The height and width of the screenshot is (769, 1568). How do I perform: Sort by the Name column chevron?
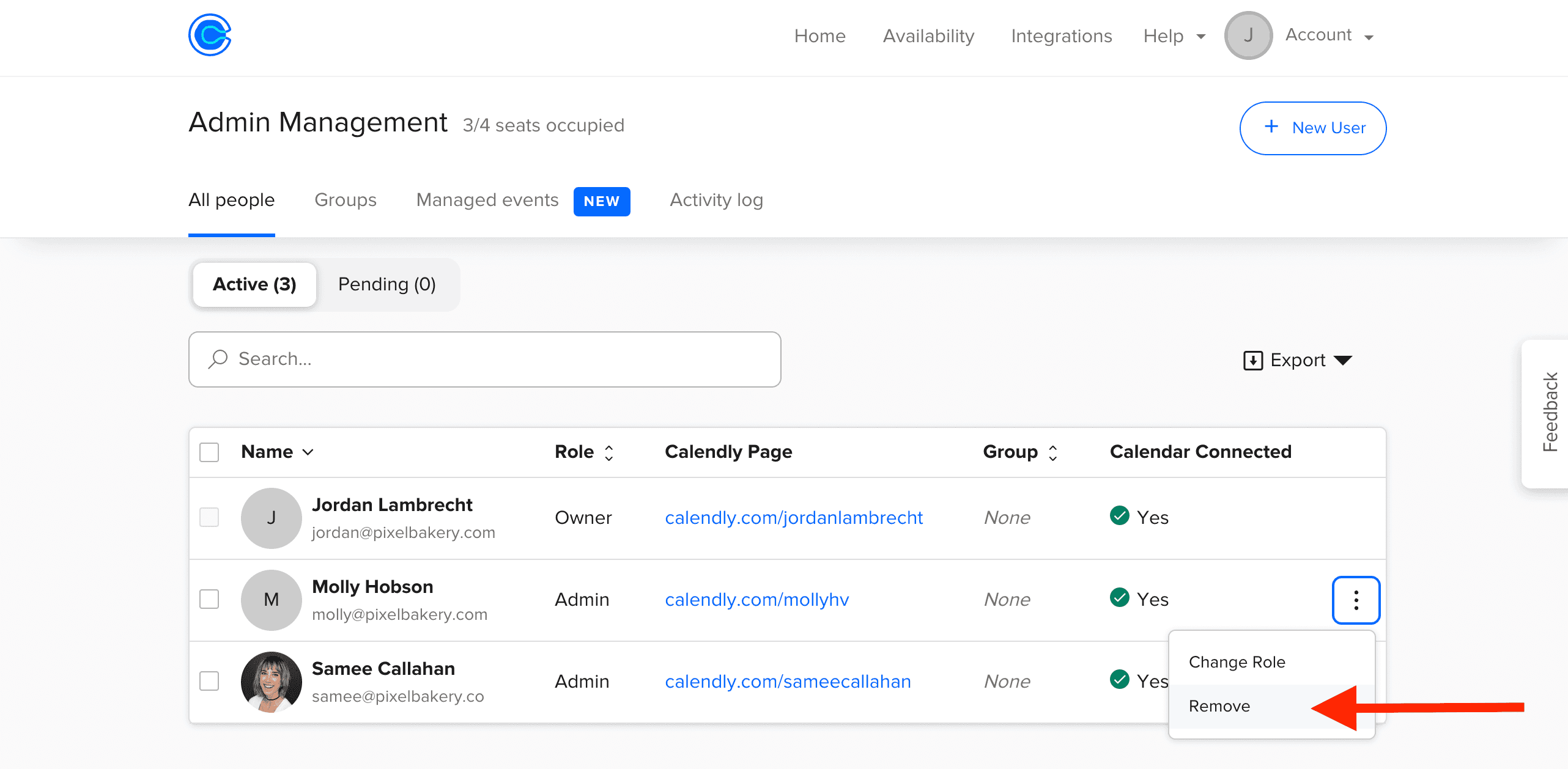tap(308, 452)
